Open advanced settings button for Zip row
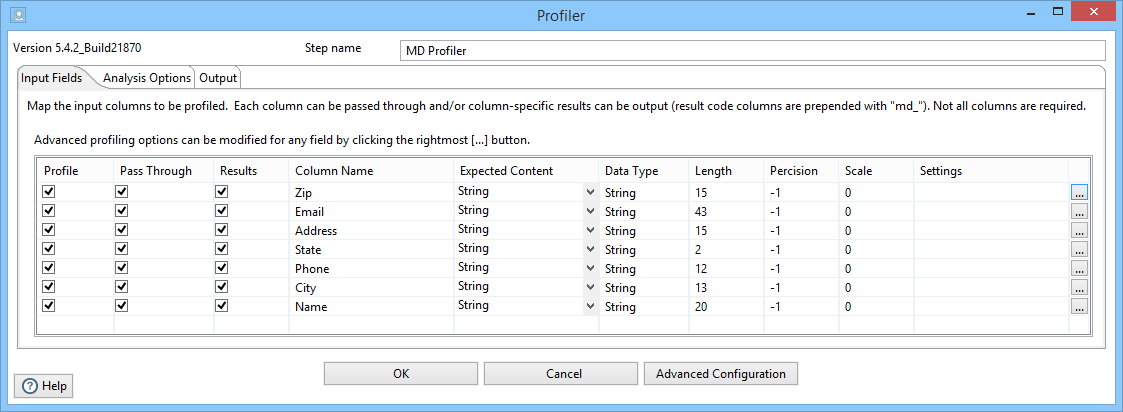1123x412 pixels. point(1079,193)
